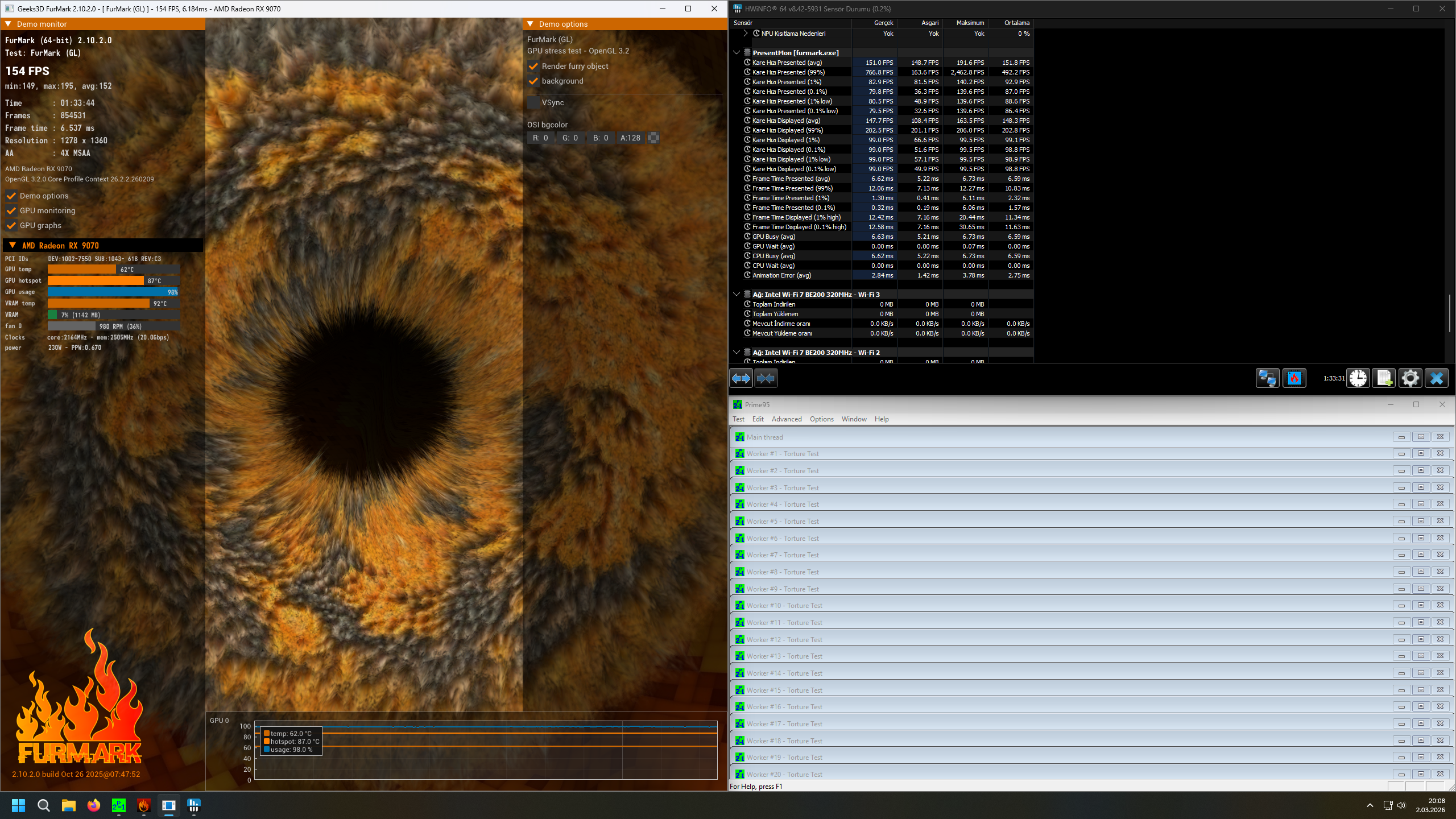Launch Firefox from the taskbar

tap(93, 805)
